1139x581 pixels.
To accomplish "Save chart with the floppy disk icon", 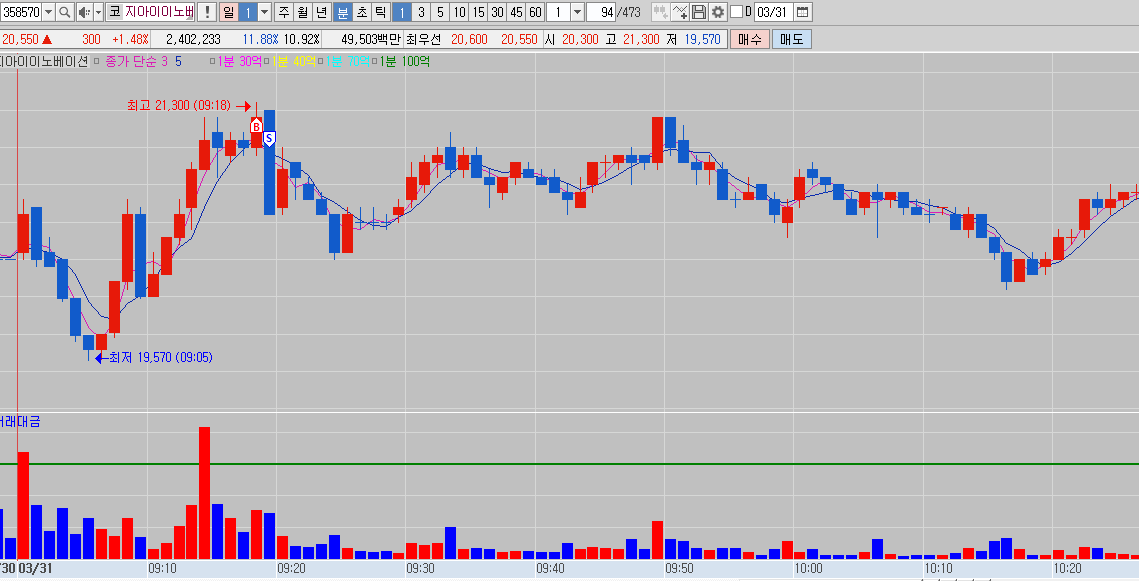I will [699, 12].
